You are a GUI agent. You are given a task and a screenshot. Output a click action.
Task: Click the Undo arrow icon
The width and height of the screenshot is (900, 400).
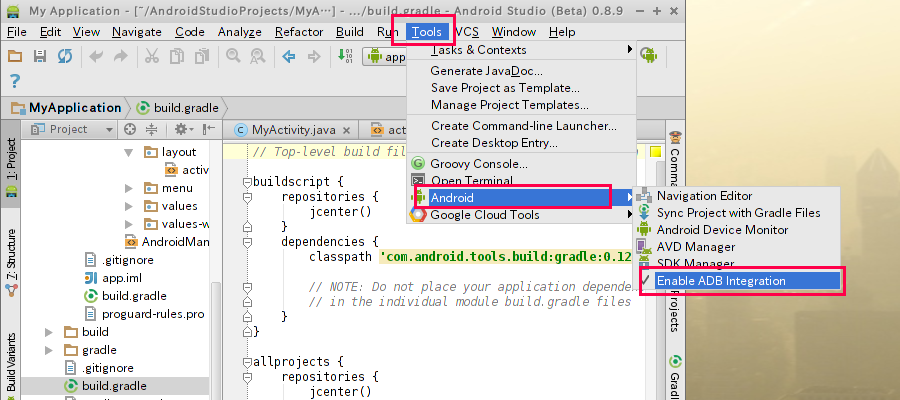tap(96, 56)
